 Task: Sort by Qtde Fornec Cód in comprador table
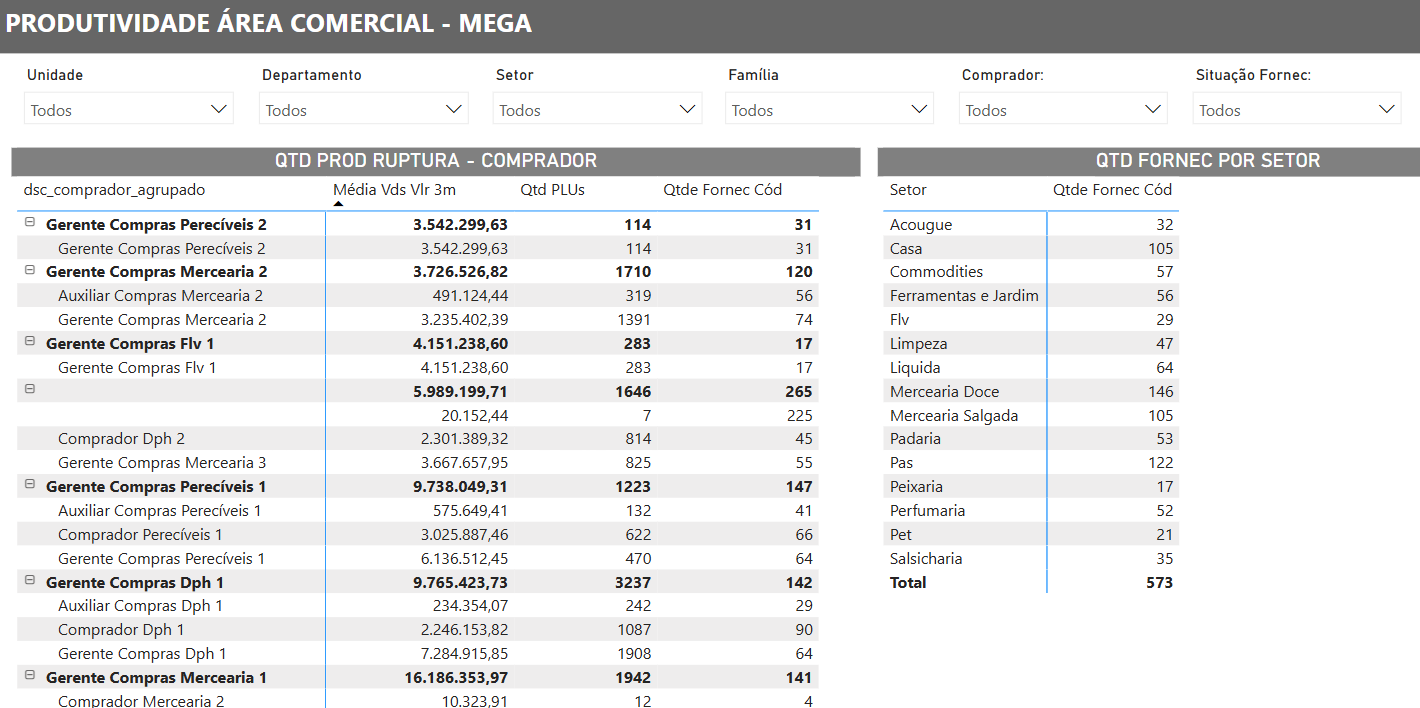pyautogui.click(x=723, y=190)
